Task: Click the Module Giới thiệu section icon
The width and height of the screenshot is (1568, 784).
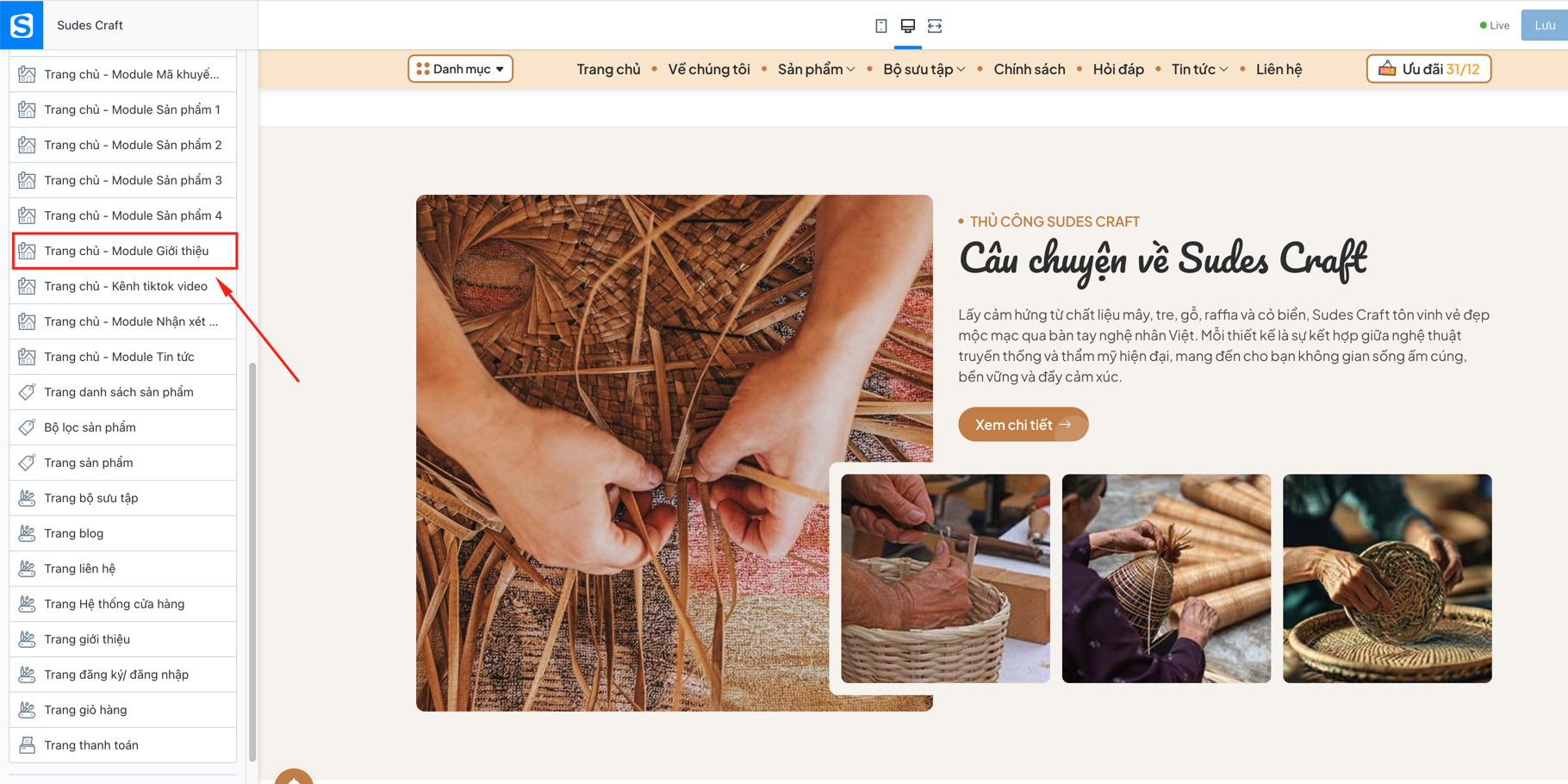Action: tap(28, 251)
